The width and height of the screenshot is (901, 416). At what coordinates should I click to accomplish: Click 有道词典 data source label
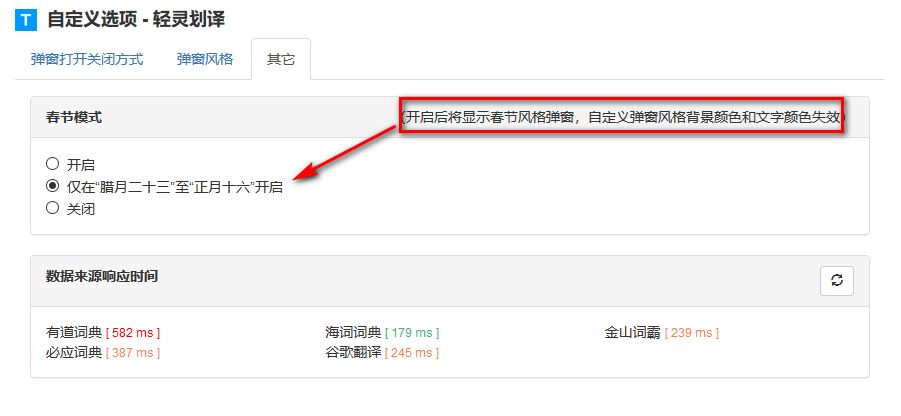tap(74, 332)
